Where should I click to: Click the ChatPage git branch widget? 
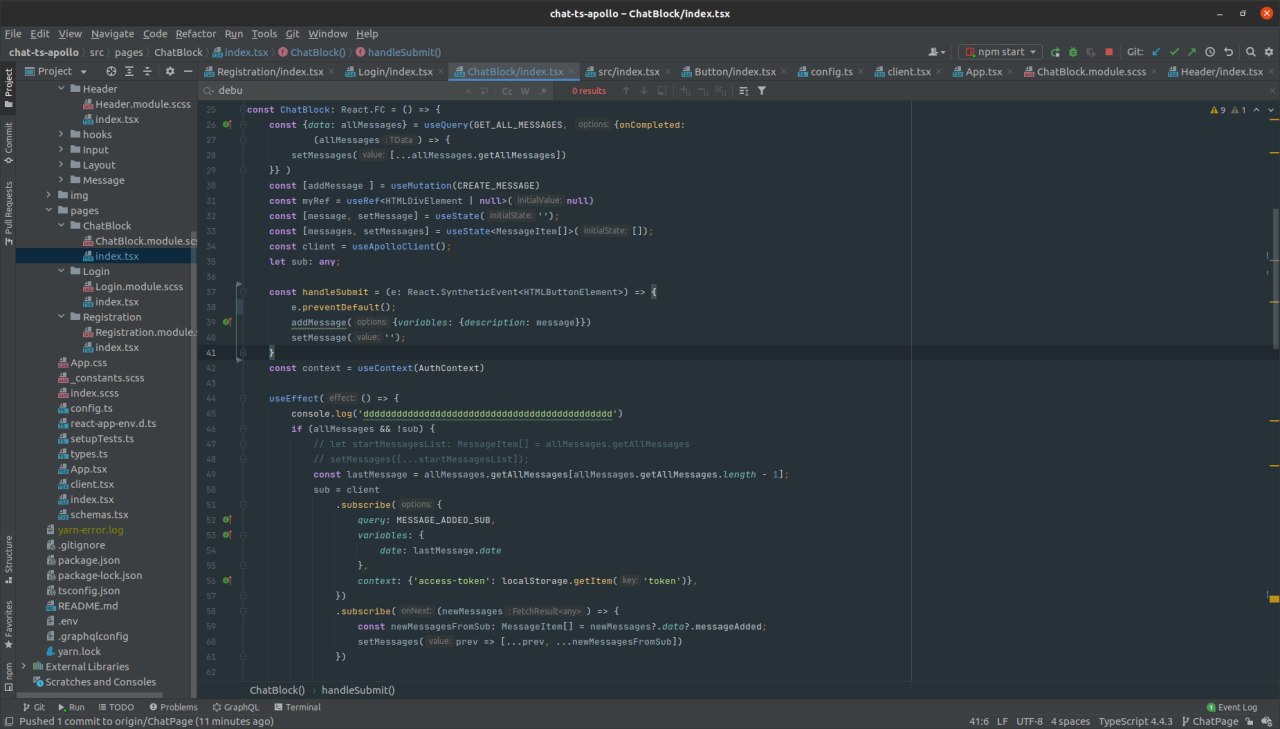coord(1208,721)
